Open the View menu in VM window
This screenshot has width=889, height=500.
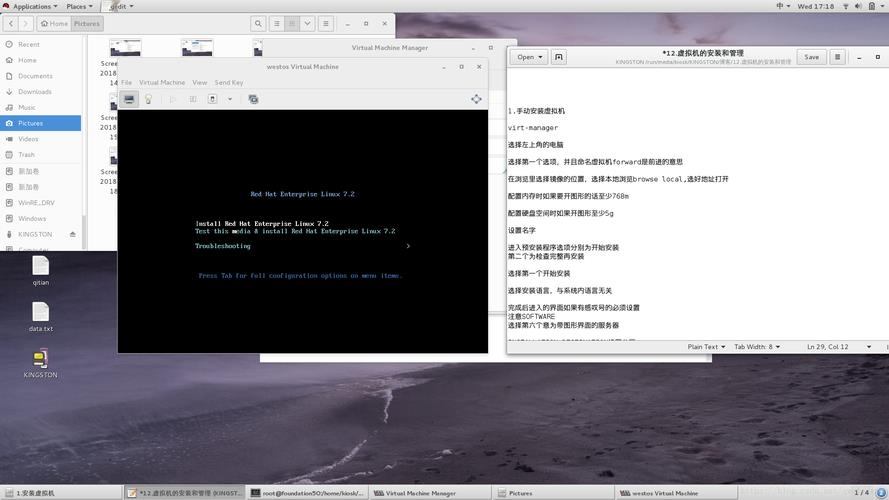[200, 82]
